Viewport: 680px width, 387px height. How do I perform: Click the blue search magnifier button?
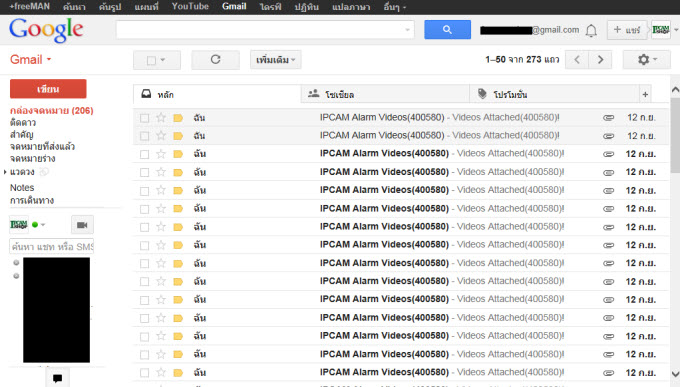tap(447, 30)
